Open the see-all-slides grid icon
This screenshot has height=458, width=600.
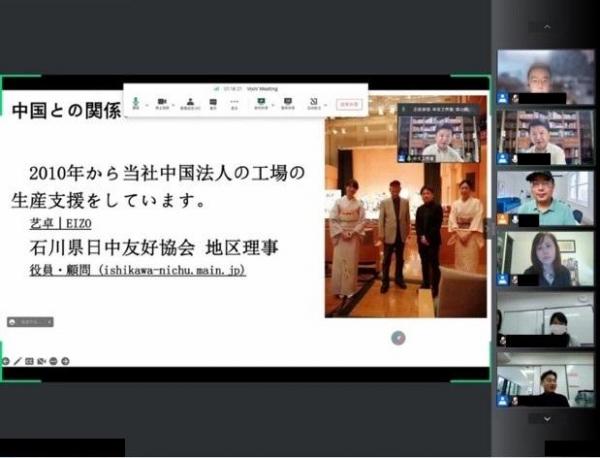coord(29,361)
